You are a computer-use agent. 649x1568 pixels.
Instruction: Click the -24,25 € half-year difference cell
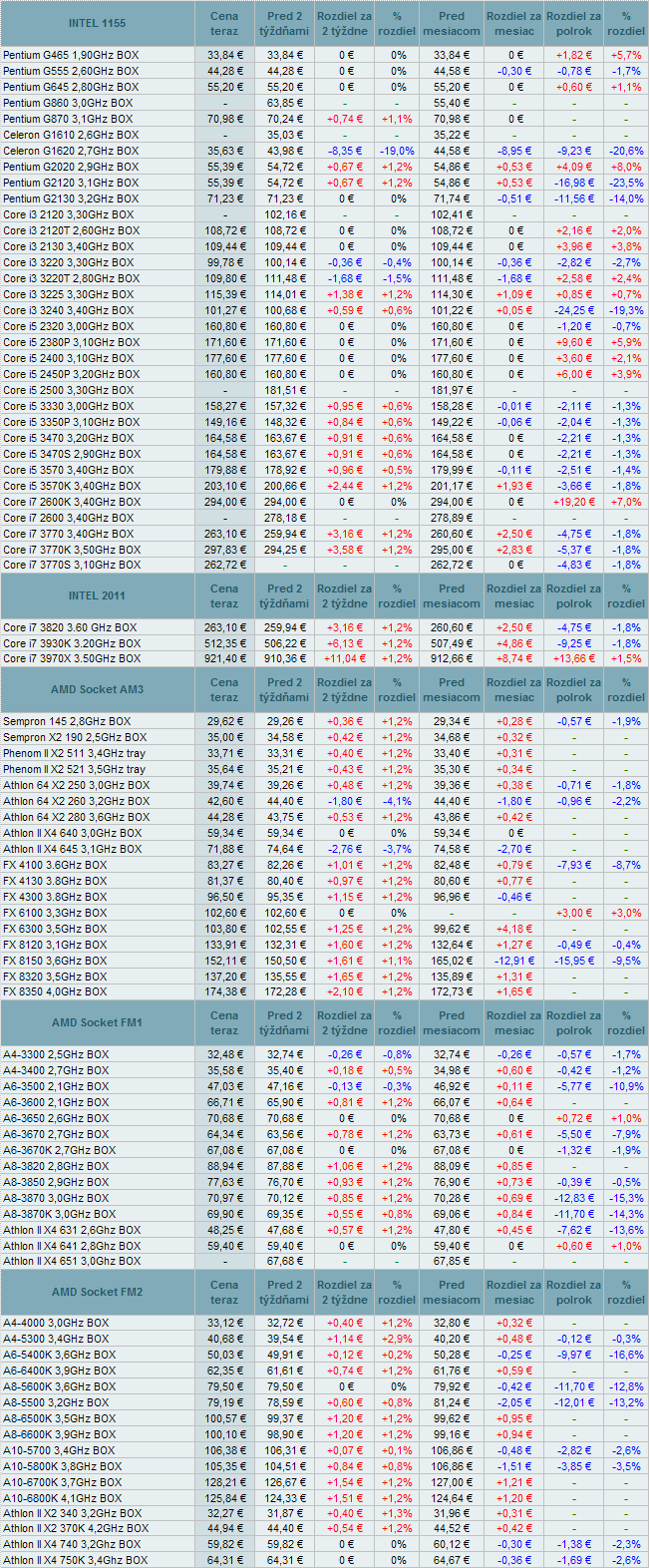tap(574, 310)
